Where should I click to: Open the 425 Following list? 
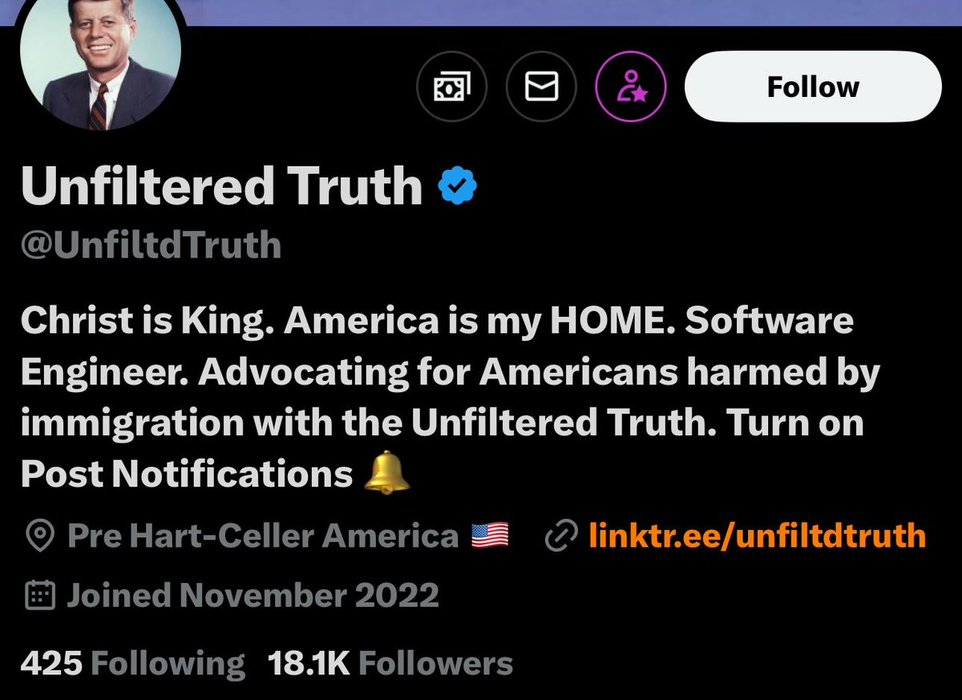(132, 663)
